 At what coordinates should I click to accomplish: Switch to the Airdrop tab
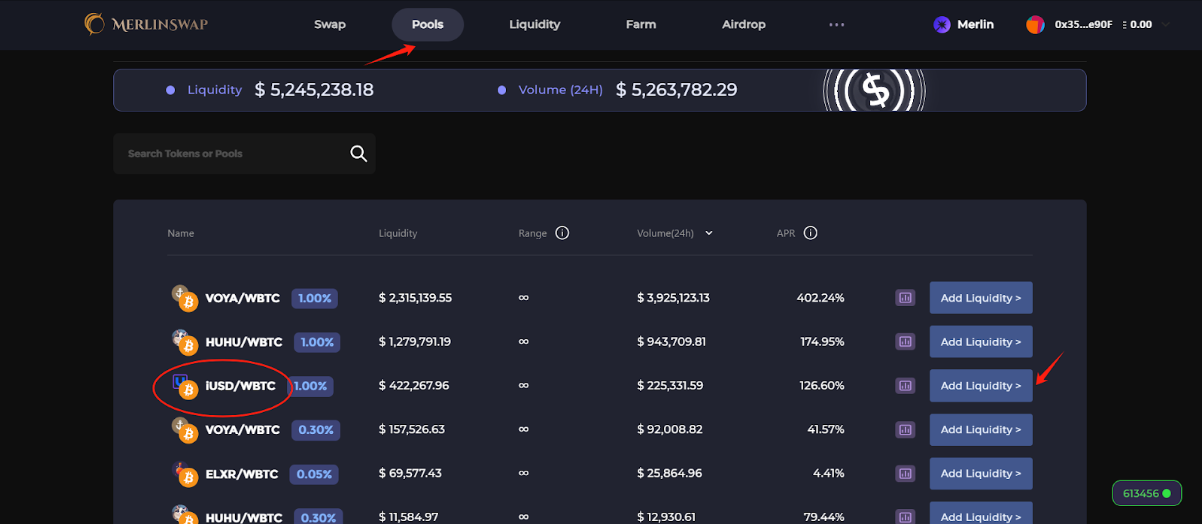click(744, 24)
